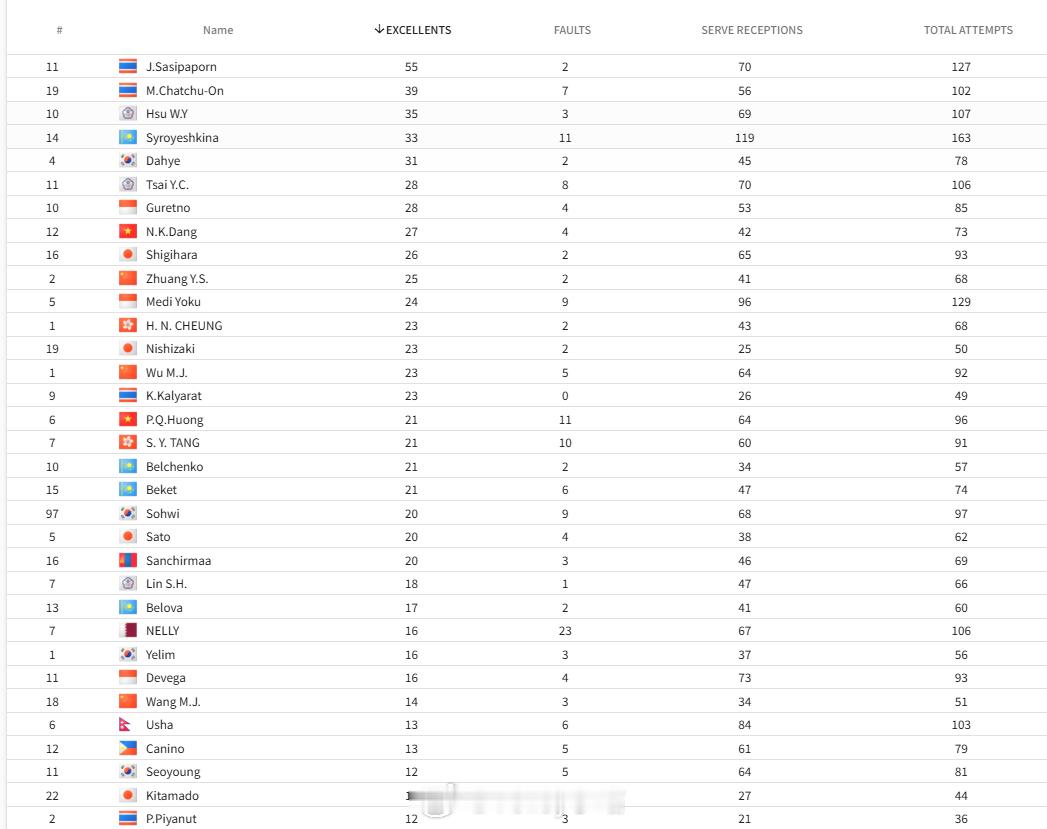Click the Thailand flag beside J.Sasipaporn
The height and width of the screenshot is (829, 1047).
[x=128, y=67]
